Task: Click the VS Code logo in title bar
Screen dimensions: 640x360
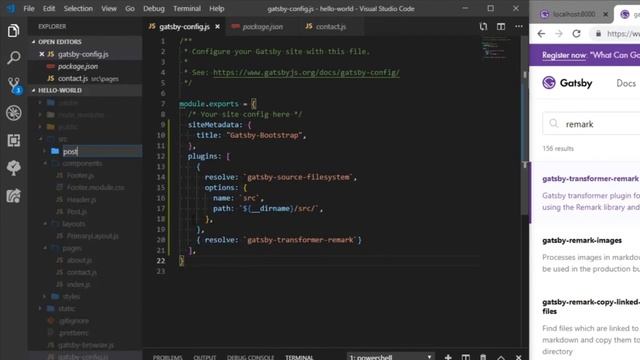Action: coord(11,8)
